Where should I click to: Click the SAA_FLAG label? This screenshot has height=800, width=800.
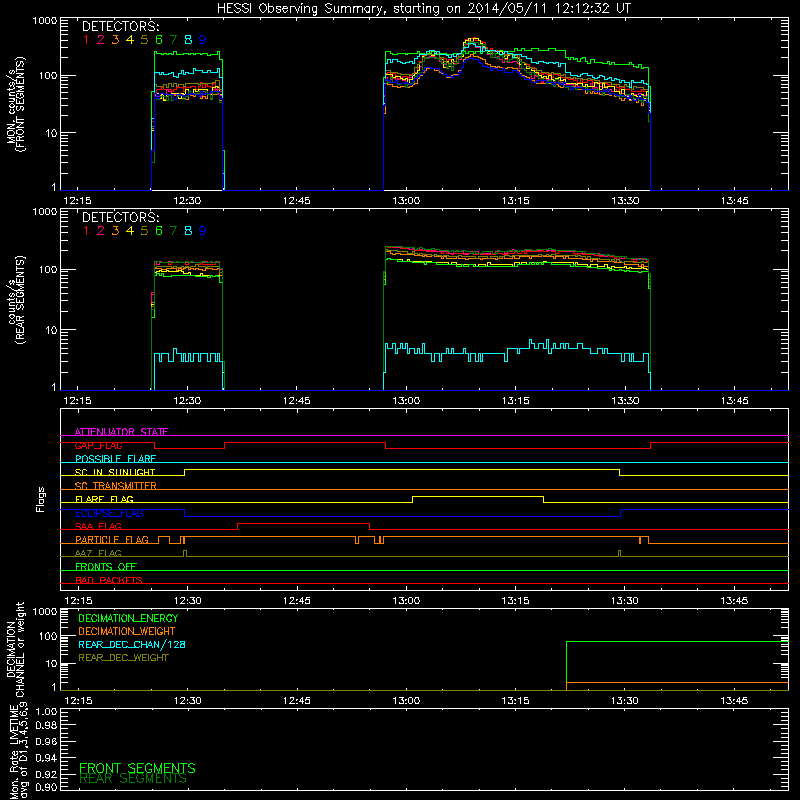(98, 526)
